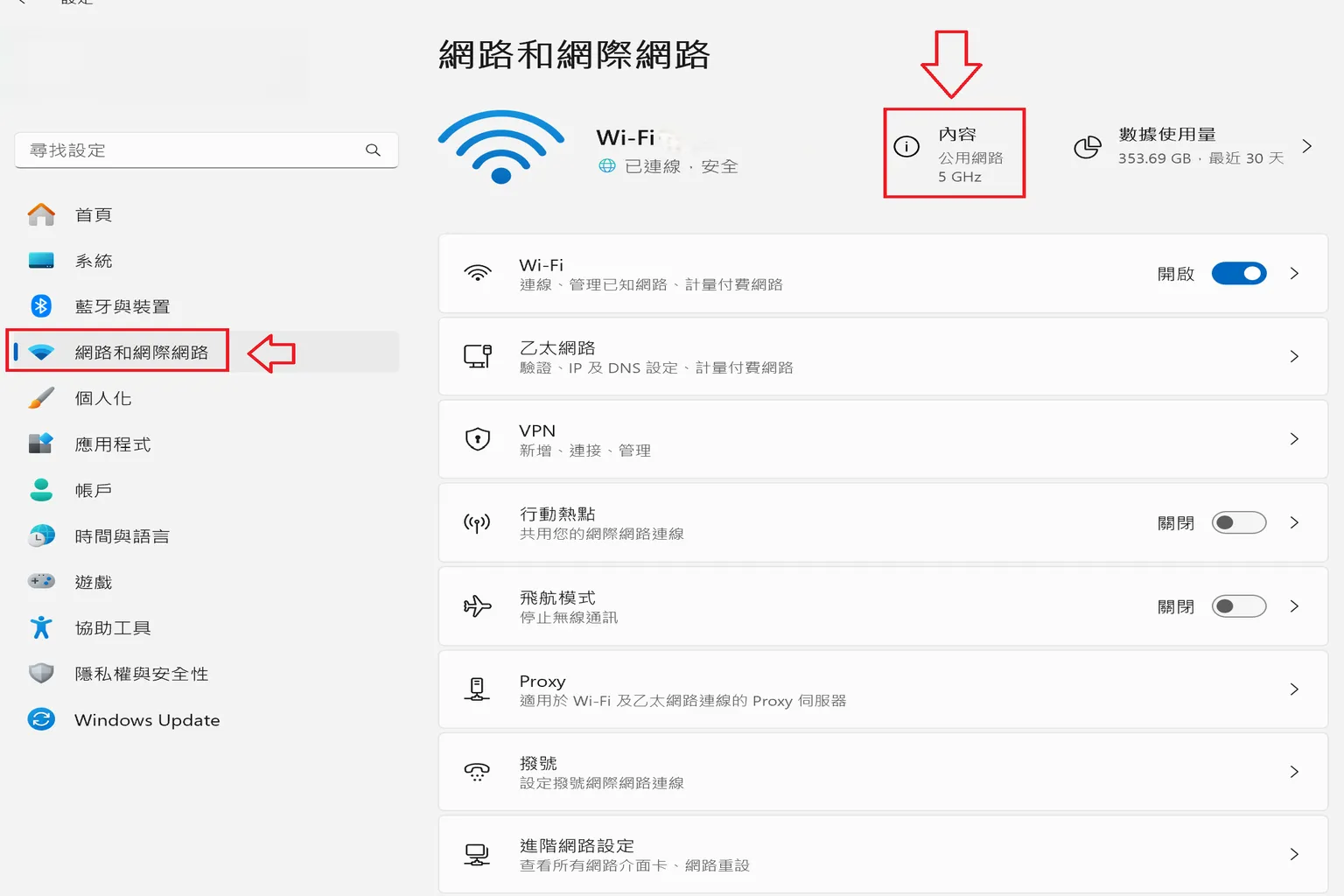Expand the 飛航模式 row chevron
This screenshot has height=896, width=1344.
(x=1294, y=606)
